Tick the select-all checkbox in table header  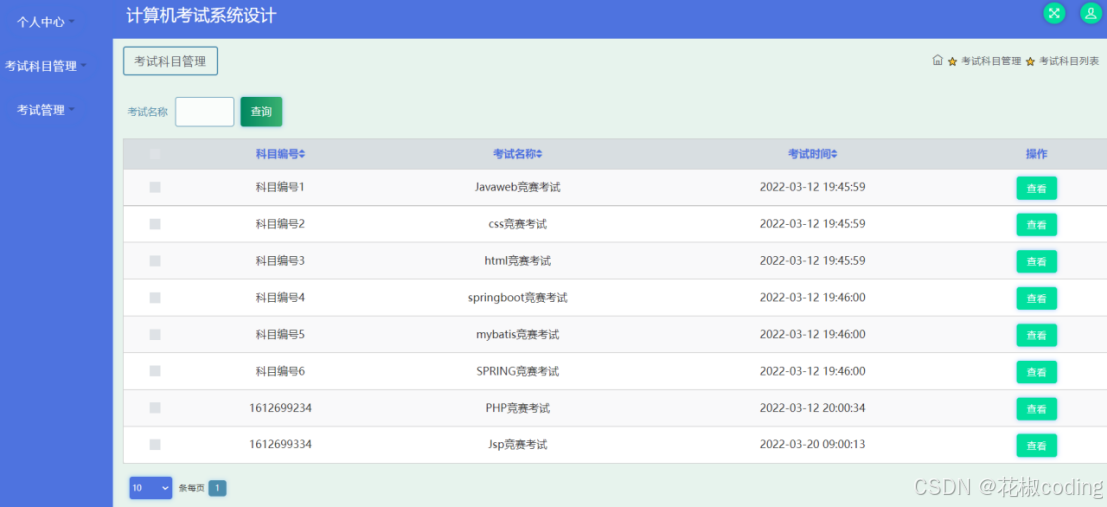[155, 154]
